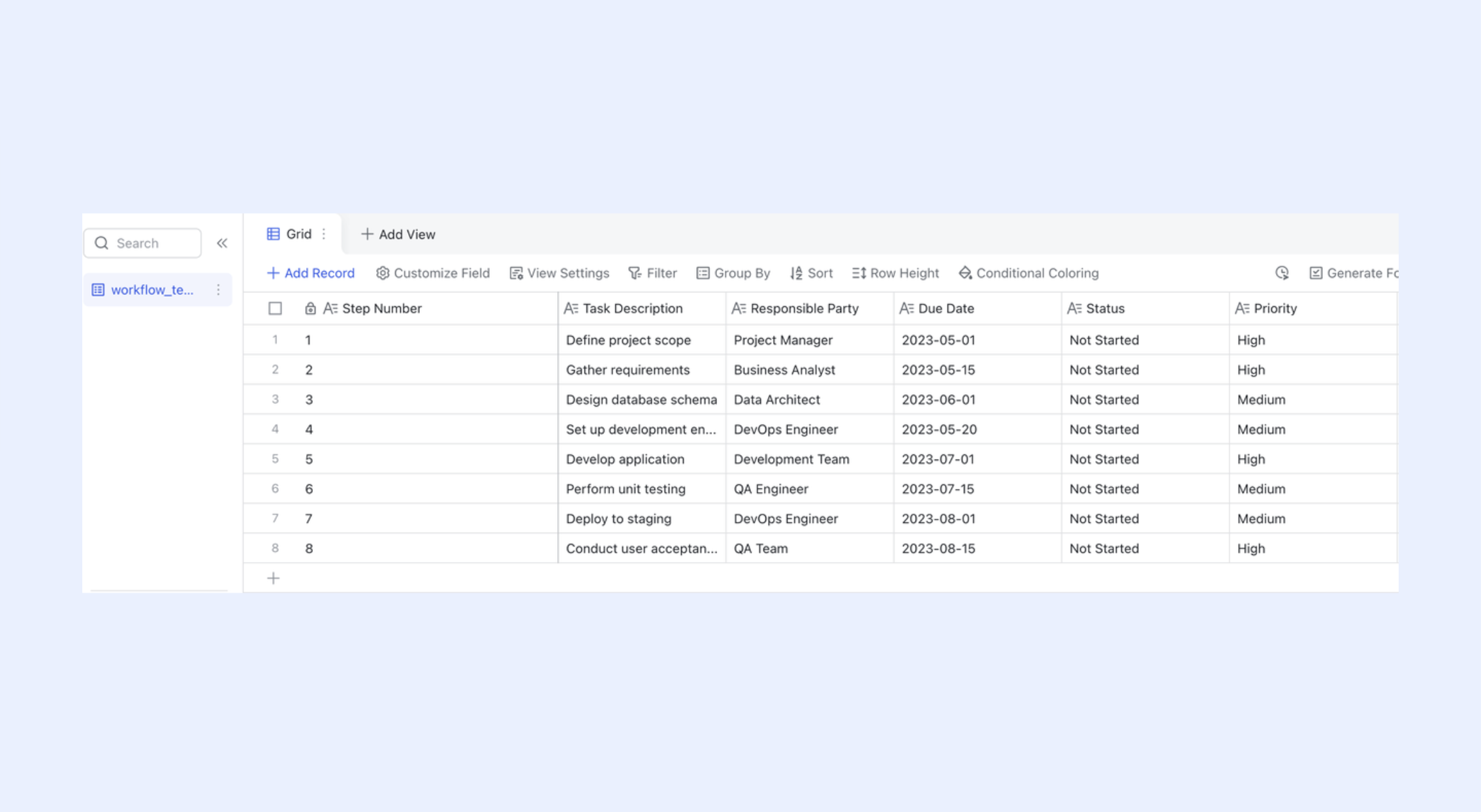Select the Priority cell for 'Design database schema'

click(x=1313, y=399)
